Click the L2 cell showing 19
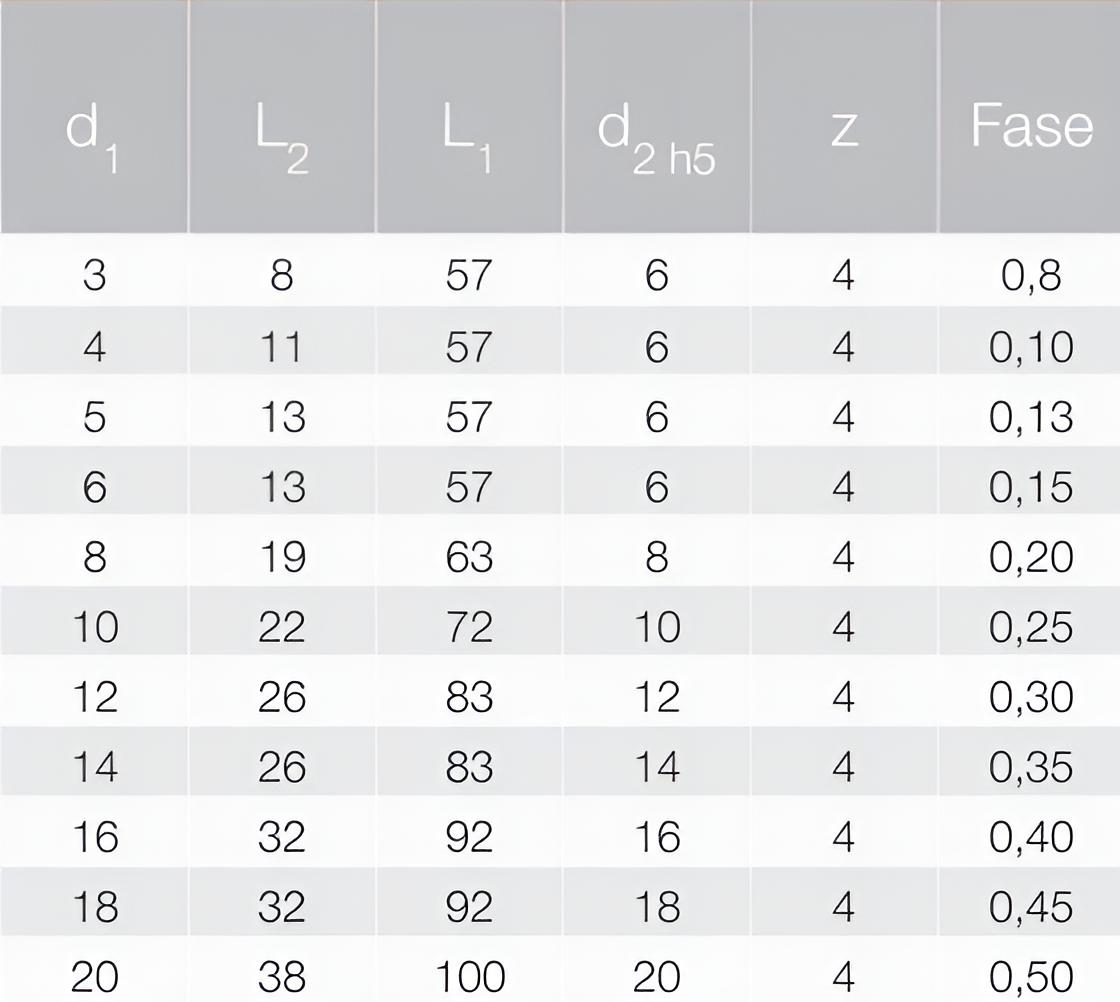 [x=281, y=556]
